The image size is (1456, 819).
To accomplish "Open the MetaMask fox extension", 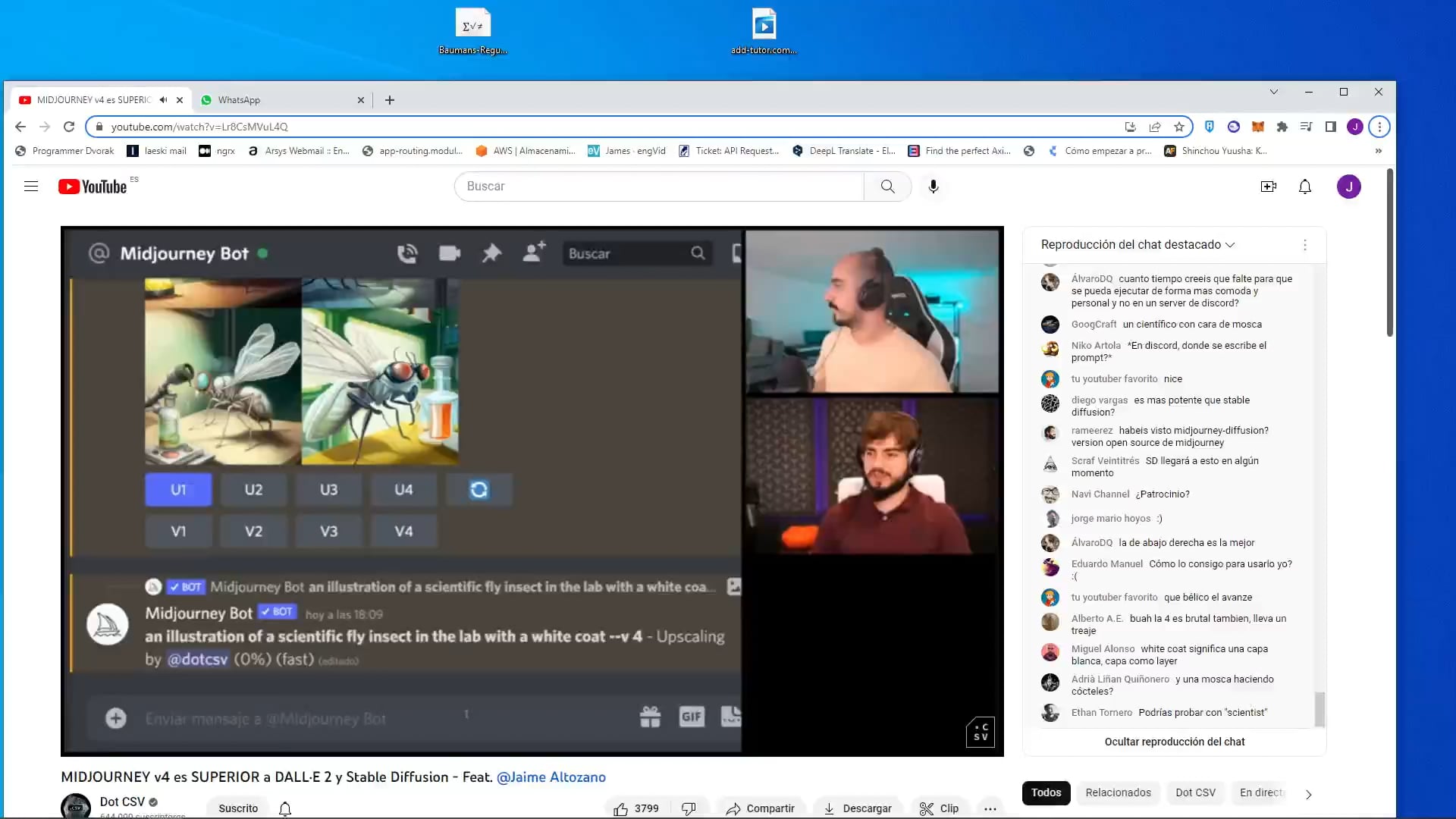I will [1258, 127].
